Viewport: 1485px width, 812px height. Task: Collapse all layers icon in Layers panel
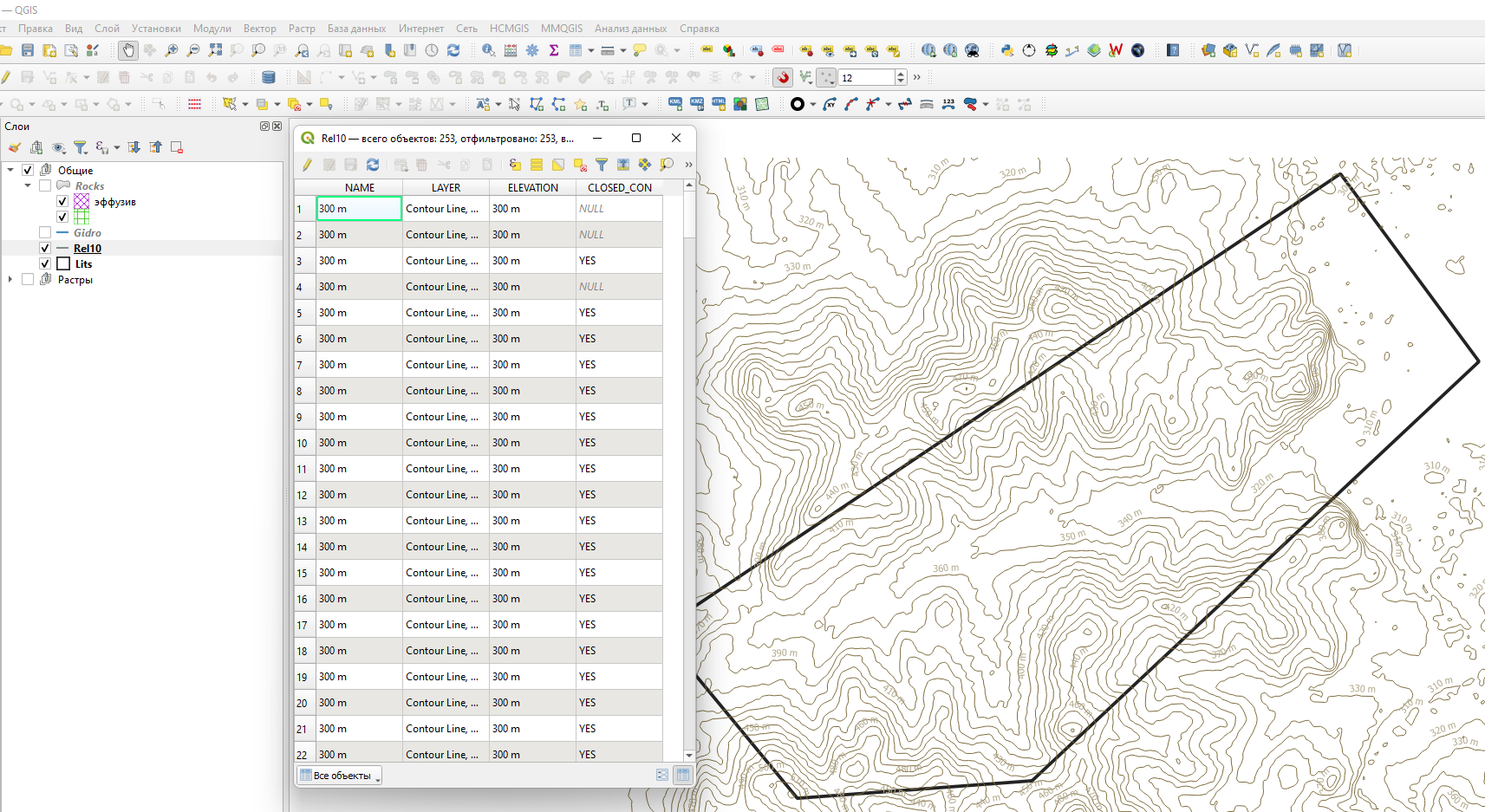coord(155,147)
